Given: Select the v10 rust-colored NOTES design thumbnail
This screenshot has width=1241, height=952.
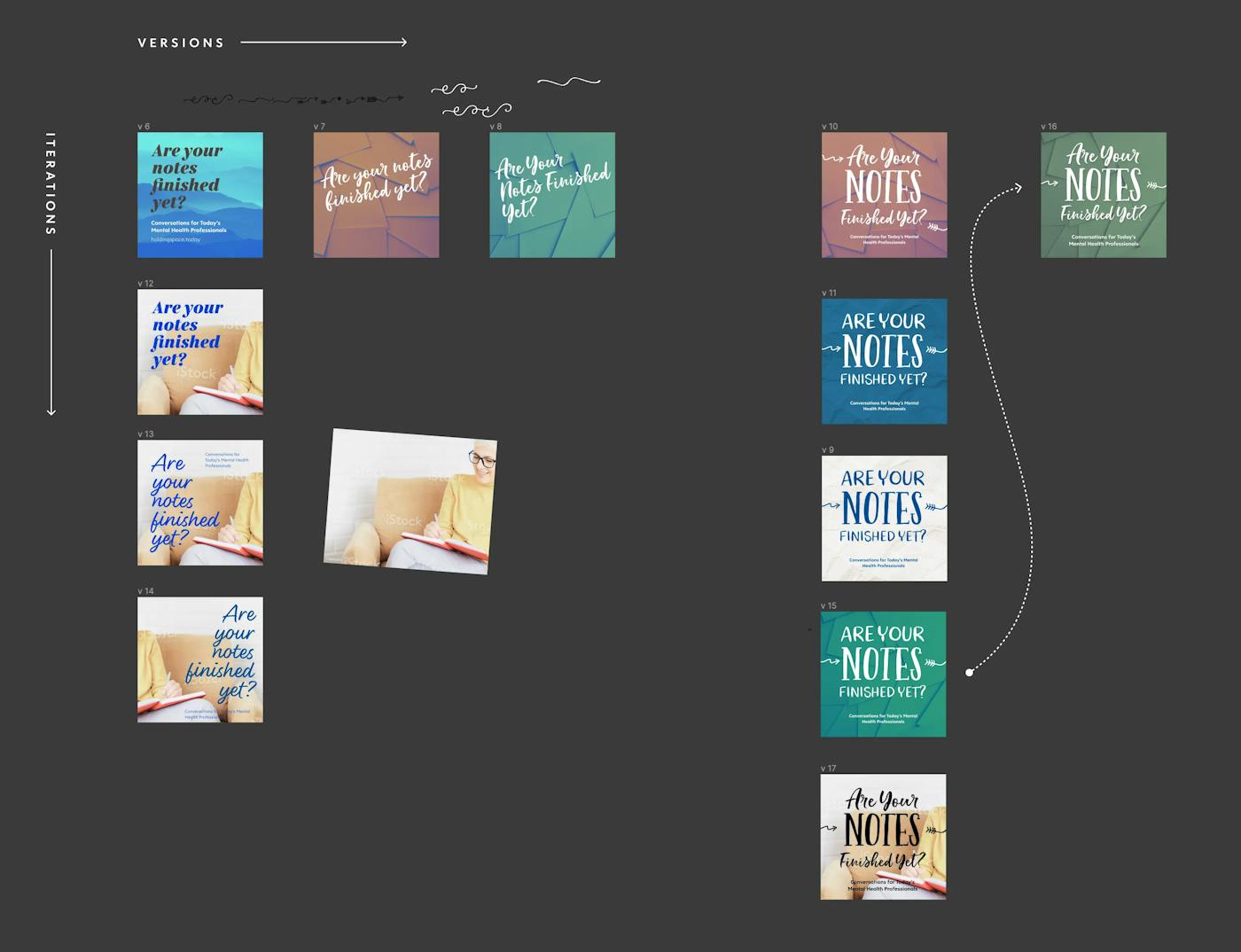Looking at the screenshot, I should [x=883, y=195].
